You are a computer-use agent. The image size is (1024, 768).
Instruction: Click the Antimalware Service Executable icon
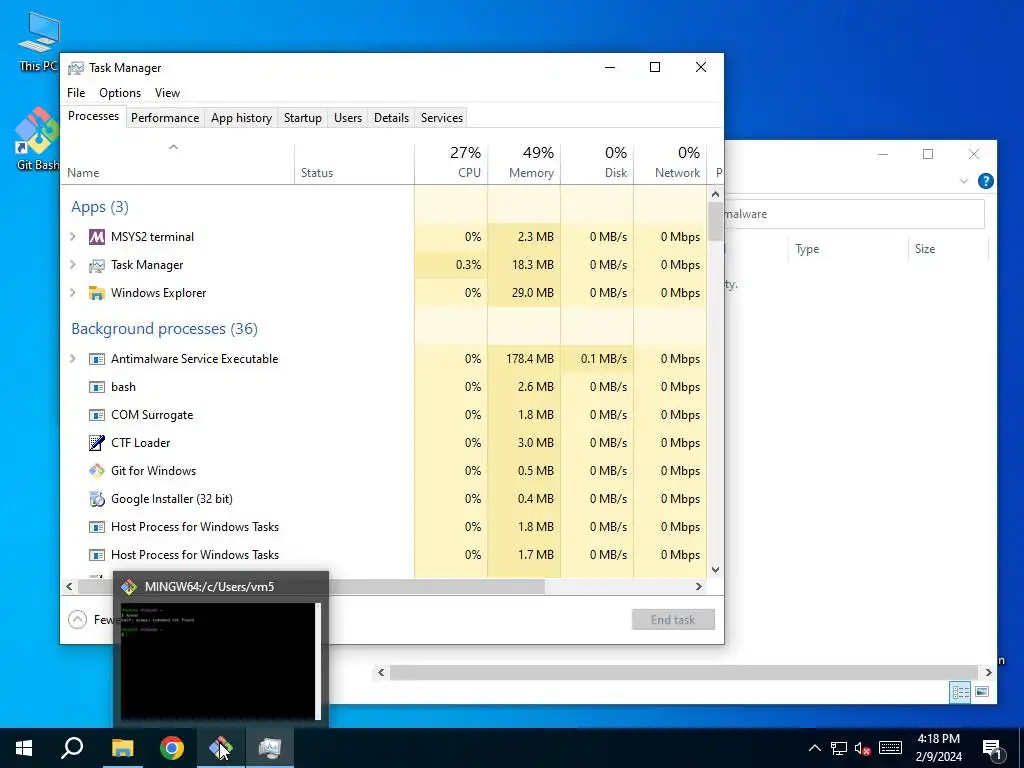tap(97, 359)
